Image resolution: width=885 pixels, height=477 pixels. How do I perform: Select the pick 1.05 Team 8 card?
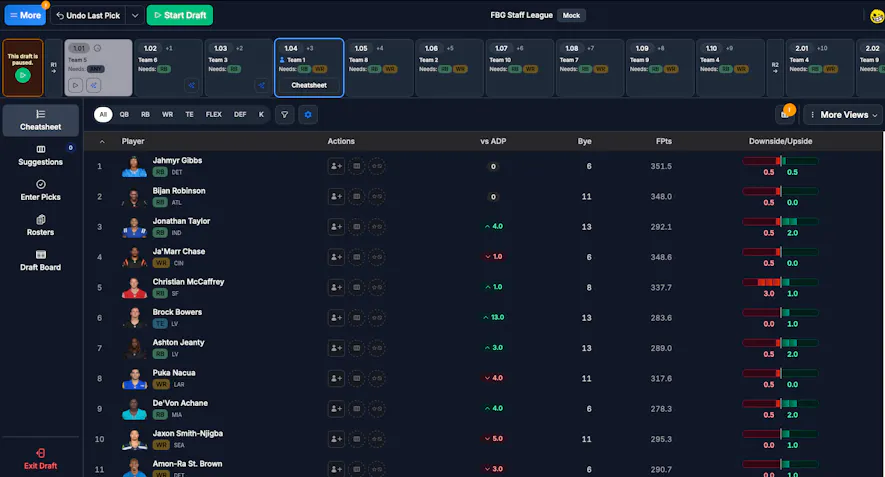click(379, 68)
